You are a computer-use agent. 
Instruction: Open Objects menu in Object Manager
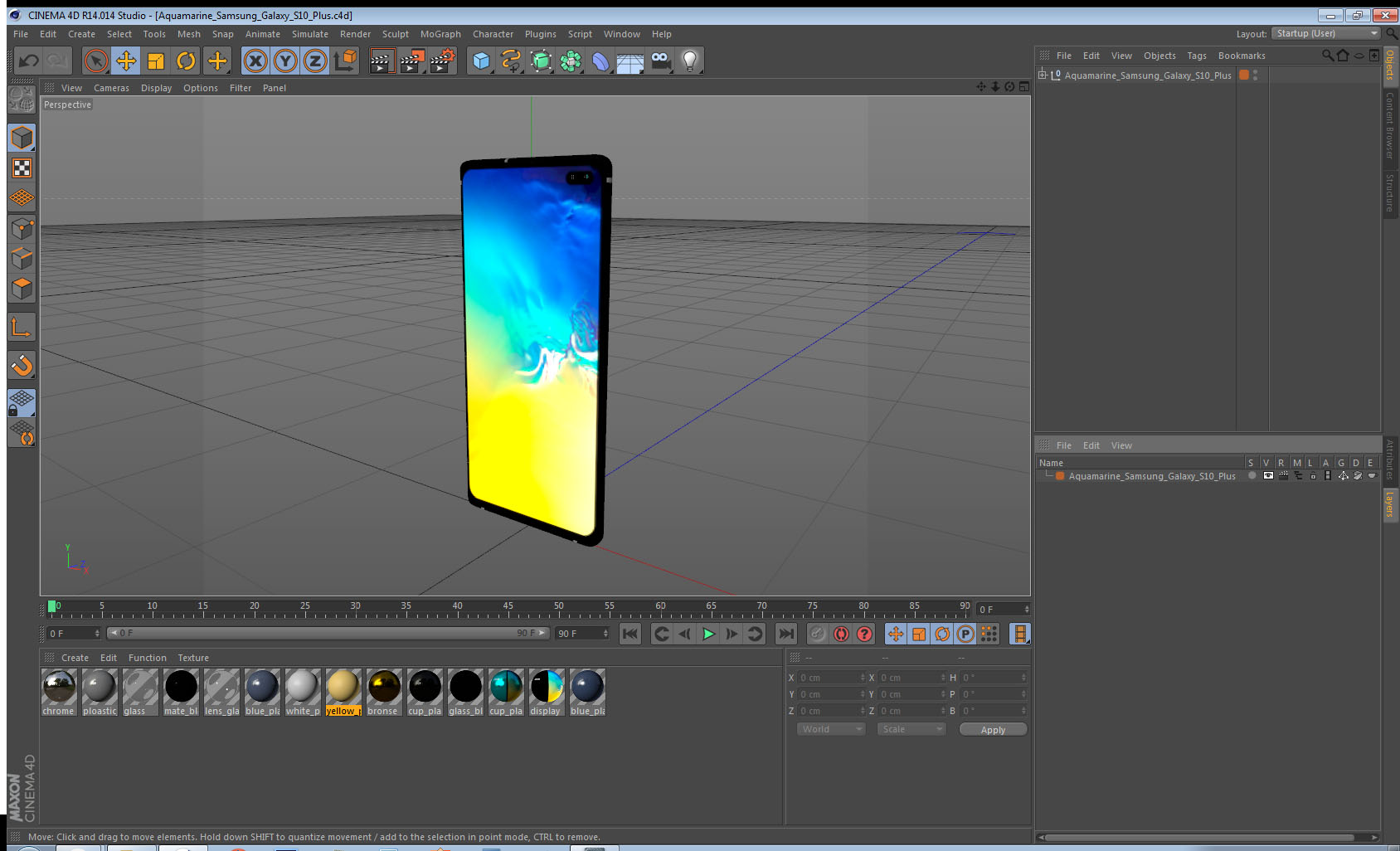pos(1159,56)
